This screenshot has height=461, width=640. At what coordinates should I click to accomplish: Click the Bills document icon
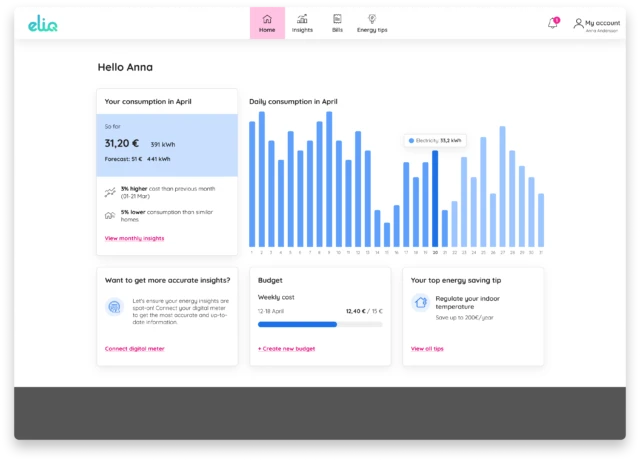337,19
